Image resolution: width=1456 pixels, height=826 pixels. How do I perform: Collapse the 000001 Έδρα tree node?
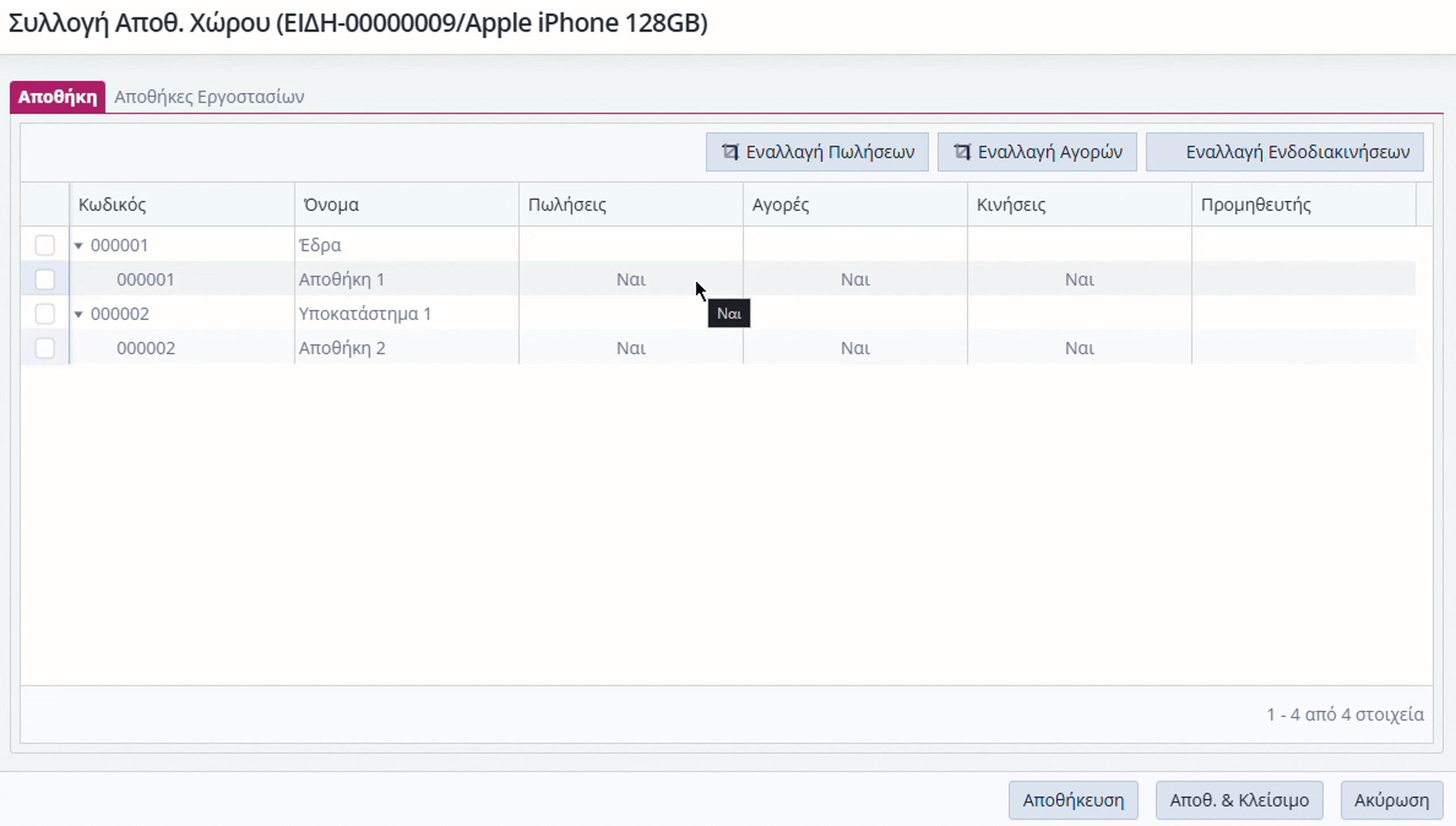pos(78,246)
